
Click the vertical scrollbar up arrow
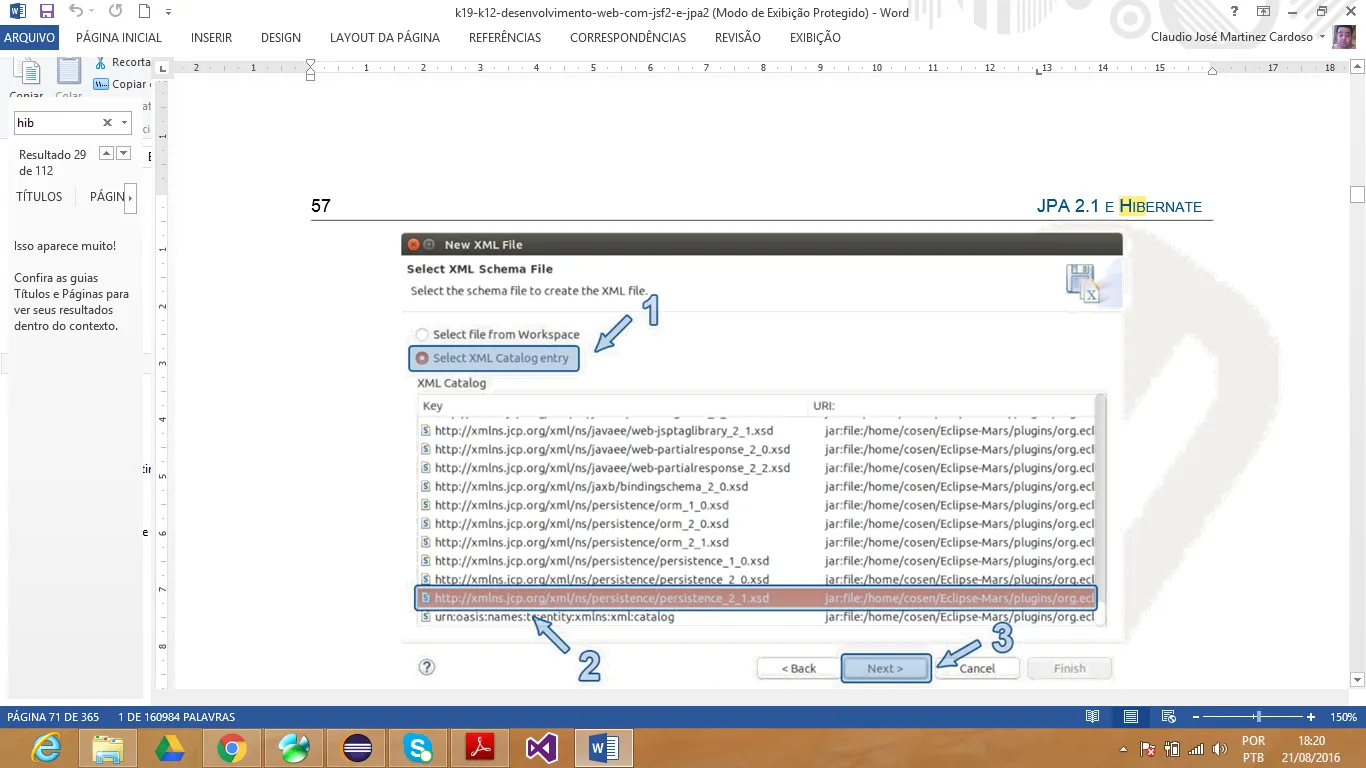pyautogui.click(x=1357, y=67)
